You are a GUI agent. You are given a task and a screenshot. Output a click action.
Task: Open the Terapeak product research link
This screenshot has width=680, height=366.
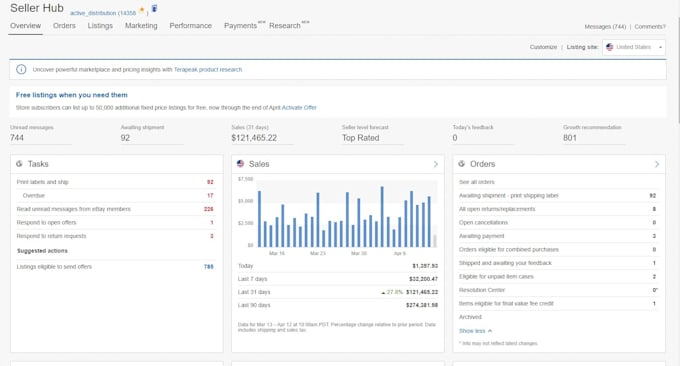tap(208, 69)
